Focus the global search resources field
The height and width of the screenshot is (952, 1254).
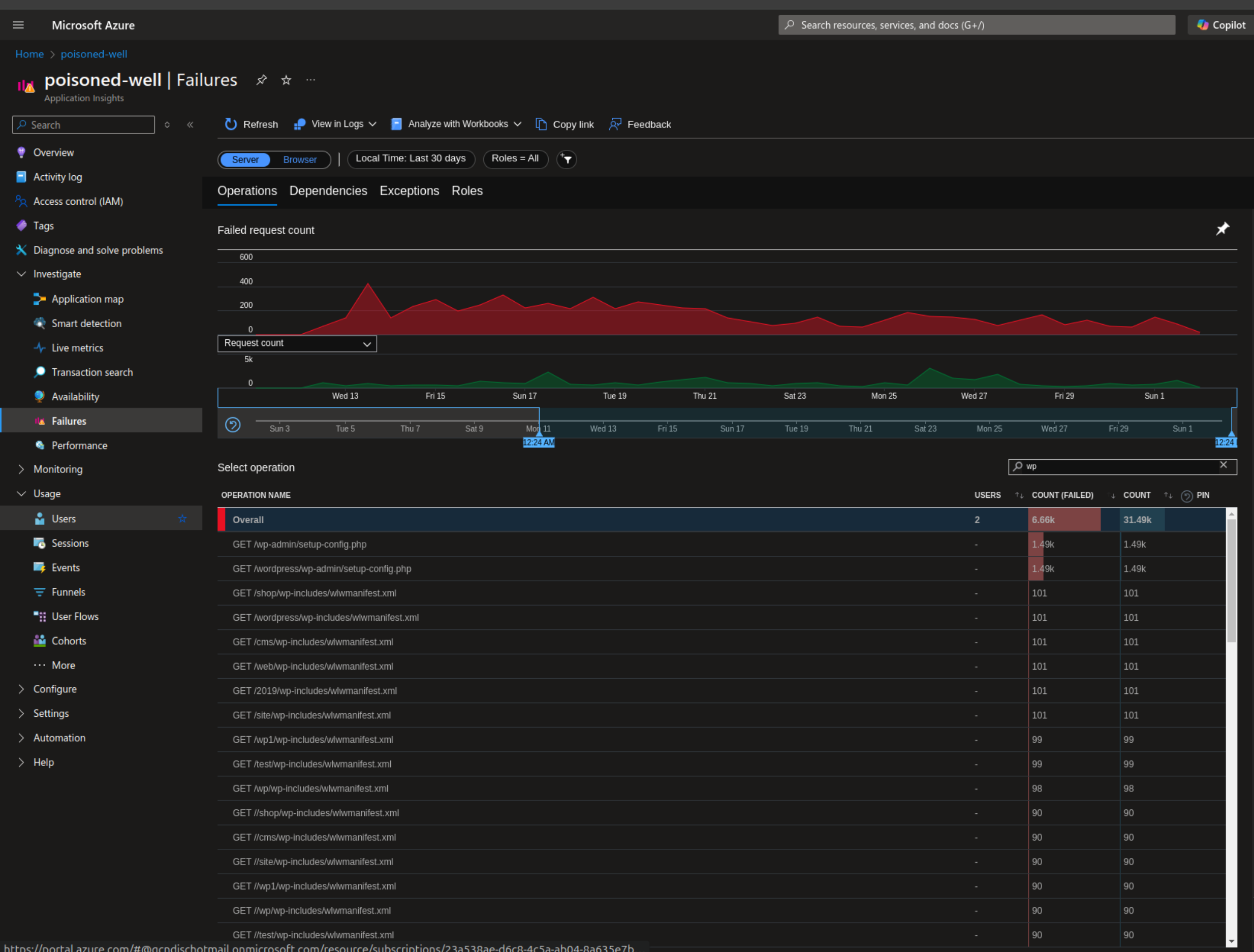(x=976, y=25)
